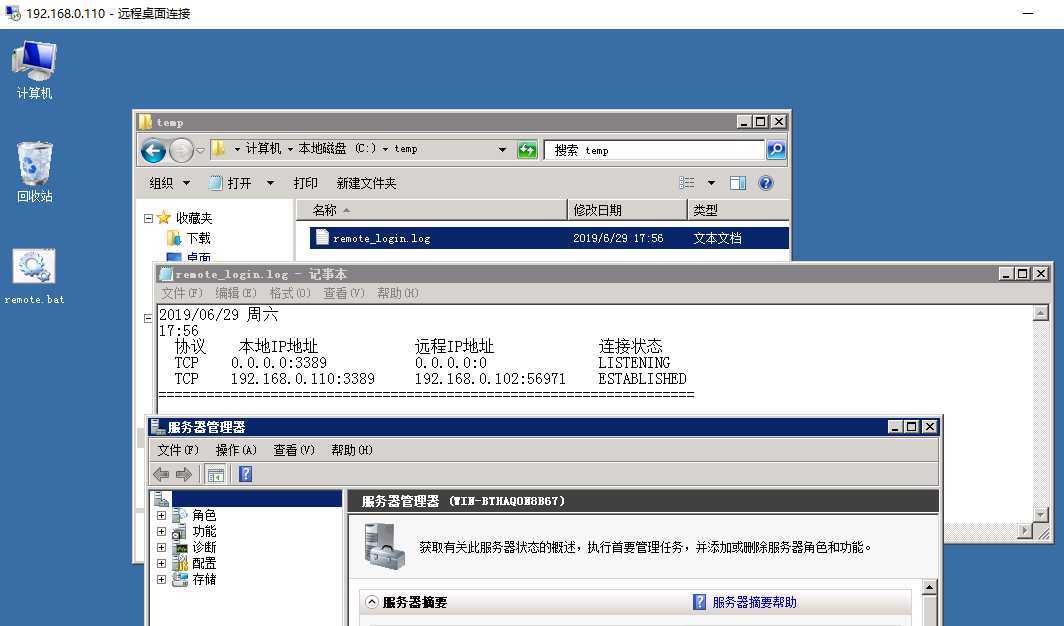The height and width of the screenshot is (626, 1064).
Task: Open Notepad 查看(V) menu
Action: click(x=343, y=293)
